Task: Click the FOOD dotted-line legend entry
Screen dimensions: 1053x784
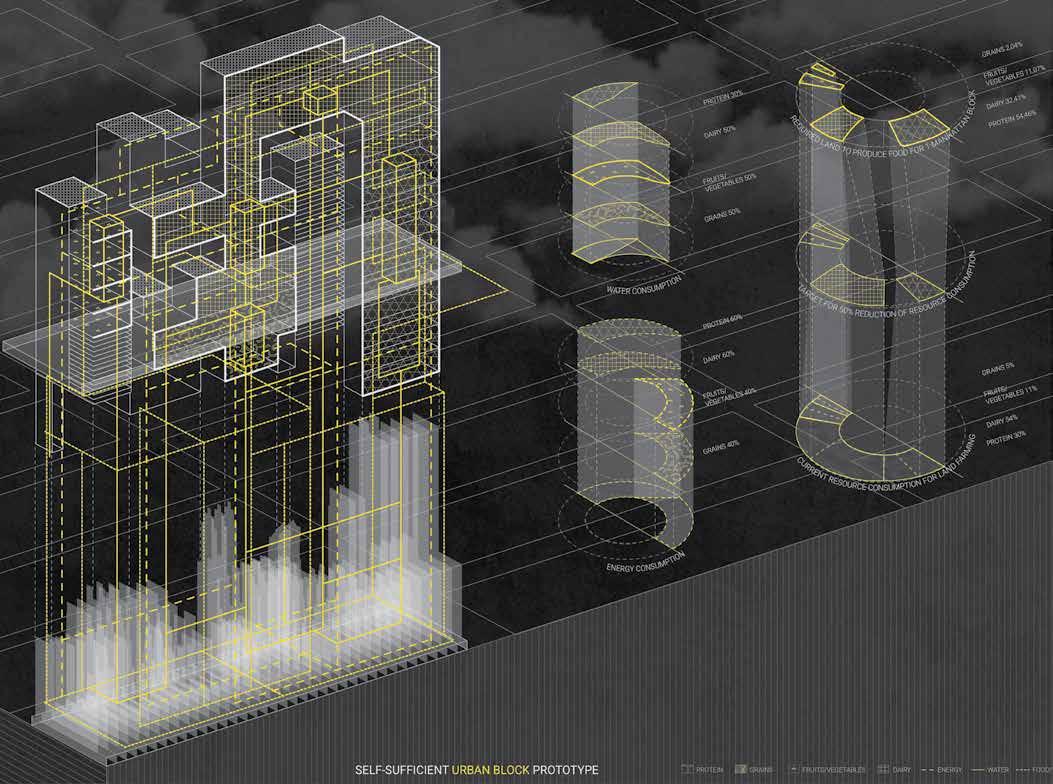Action: pyautogui.click(x=1033, y=770)
